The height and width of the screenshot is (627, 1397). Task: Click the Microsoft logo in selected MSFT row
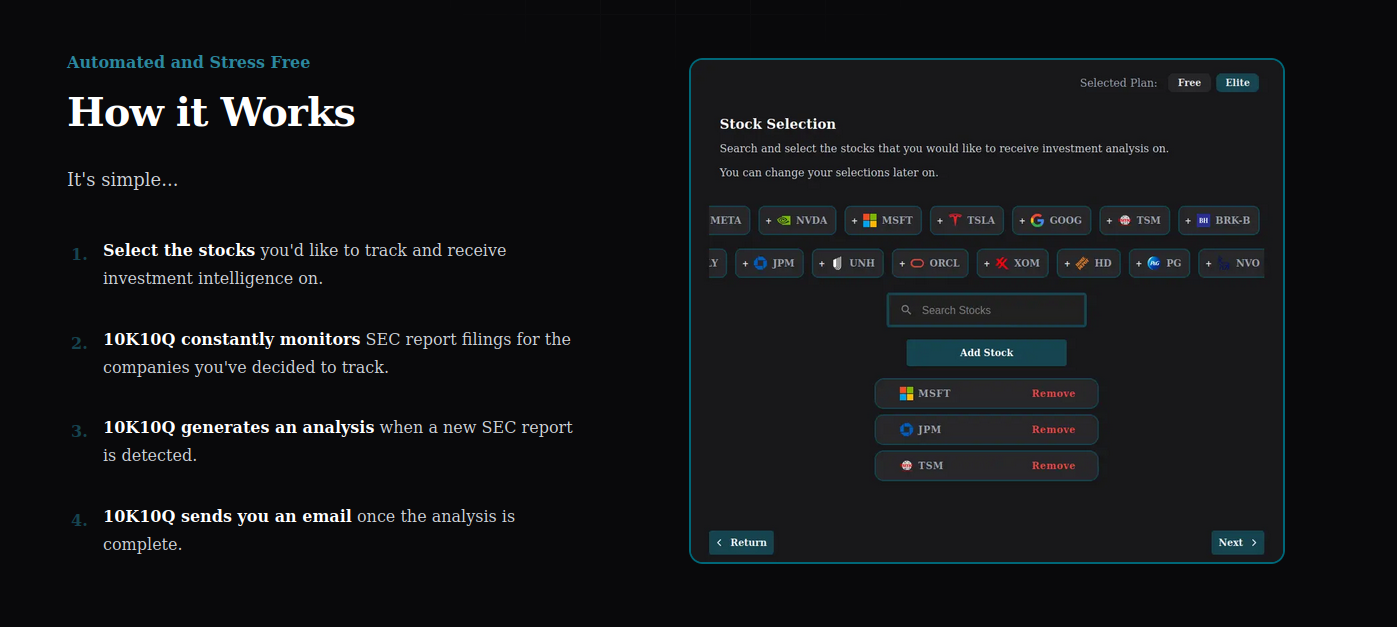[907, 394]
